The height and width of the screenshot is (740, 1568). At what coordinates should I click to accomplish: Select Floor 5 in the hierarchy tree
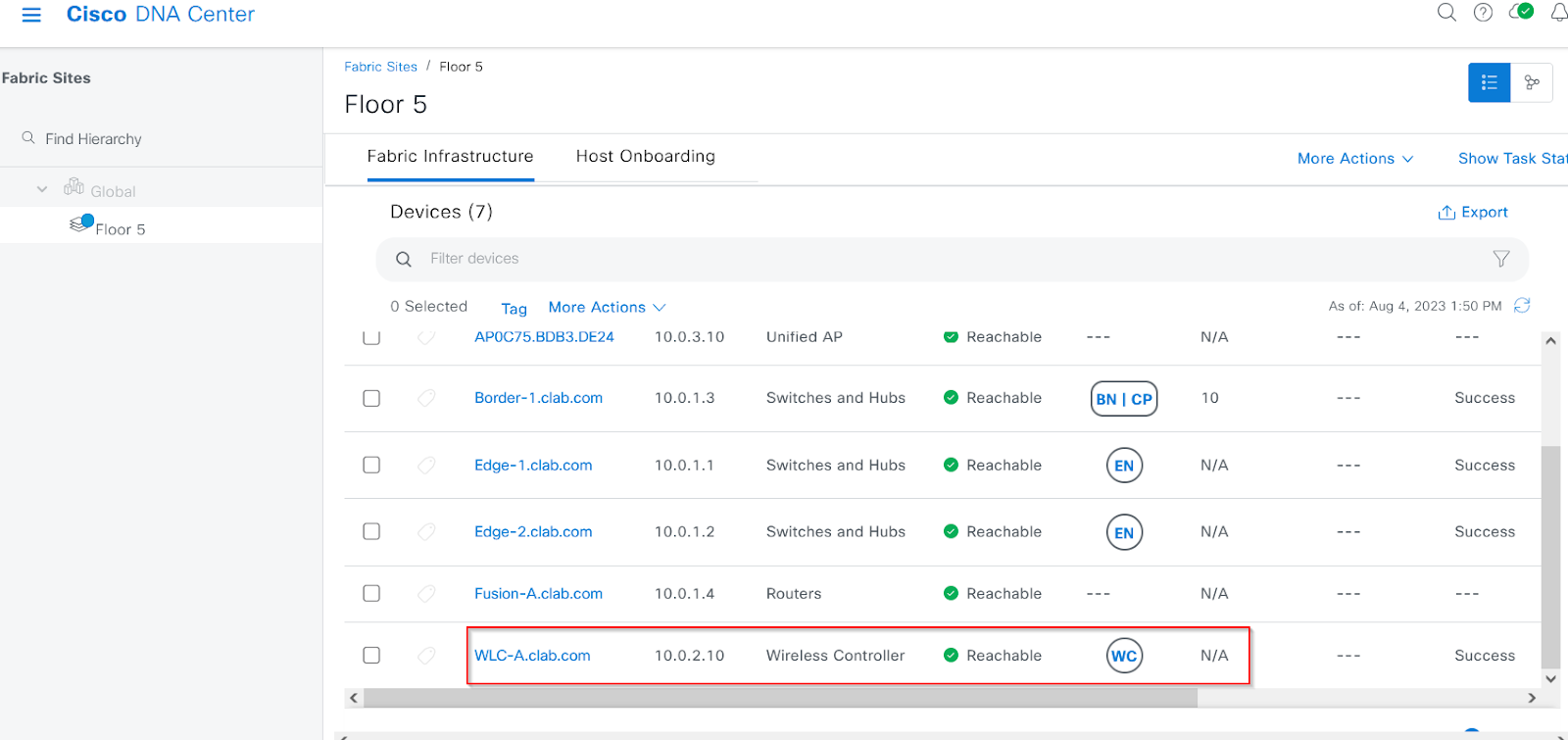[x=121, y=229]
